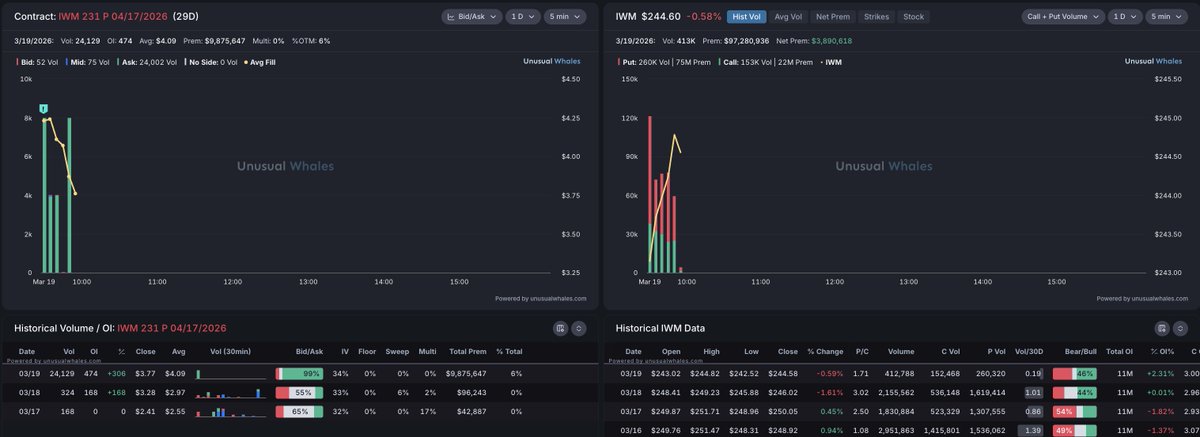This screenshot has width=1200, height=437.
Task: Open contract link in Historical Volume / OI title
Action: 172,327
